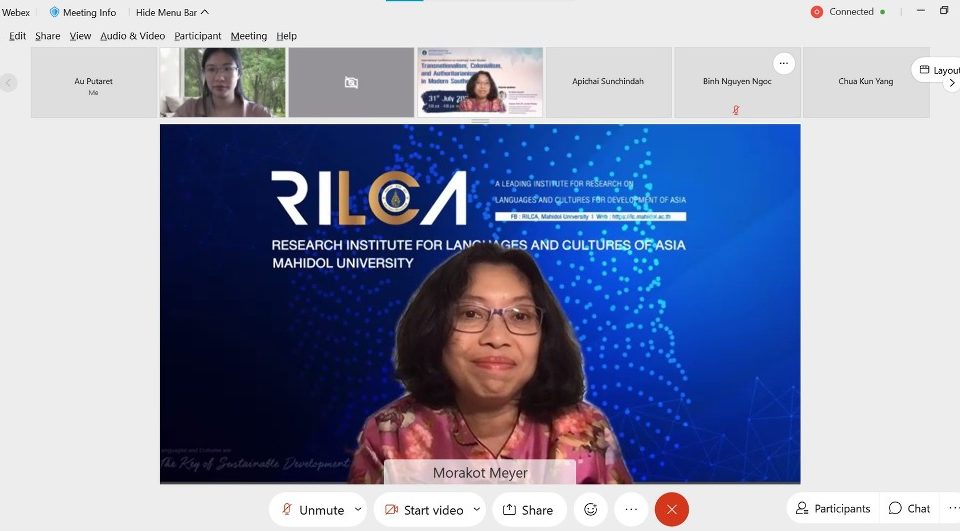
Task: Click the red leave meeting button
Action: [x=671, y=509]
